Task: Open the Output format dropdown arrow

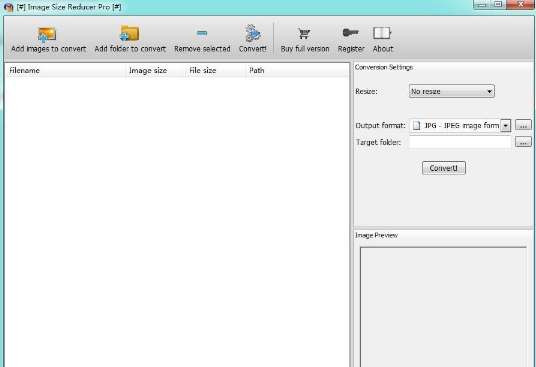Action: 506,125
